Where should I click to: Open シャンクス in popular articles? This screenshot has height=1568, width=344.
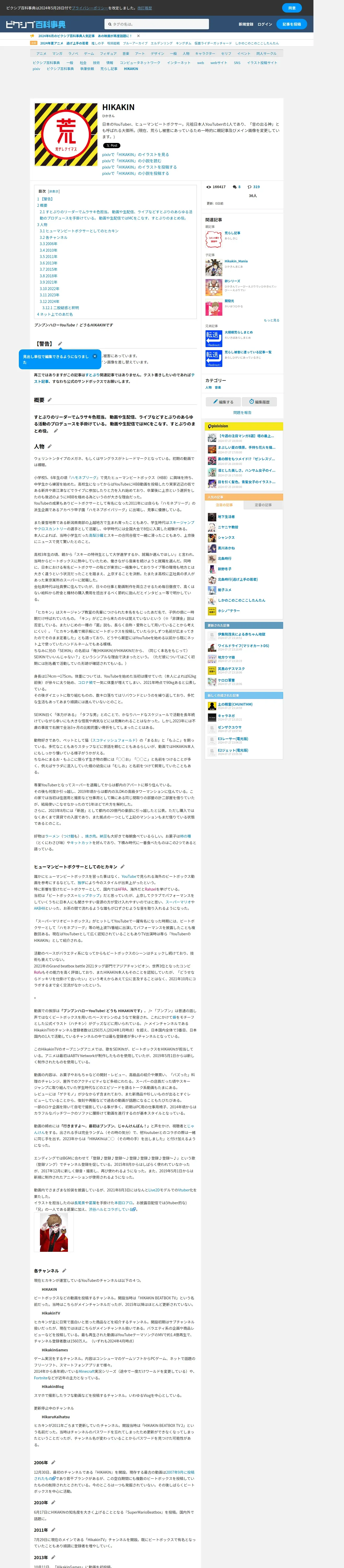[226, 538]
